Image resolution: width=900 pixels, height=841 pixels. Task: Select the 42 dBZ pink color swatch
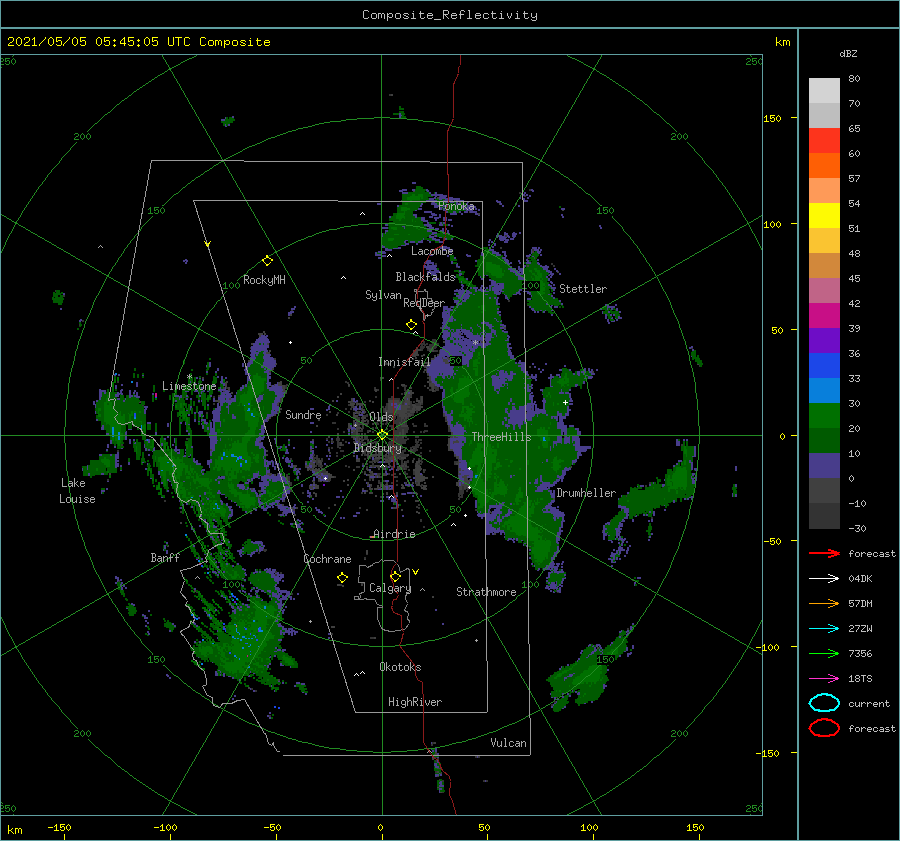(824, 290)
